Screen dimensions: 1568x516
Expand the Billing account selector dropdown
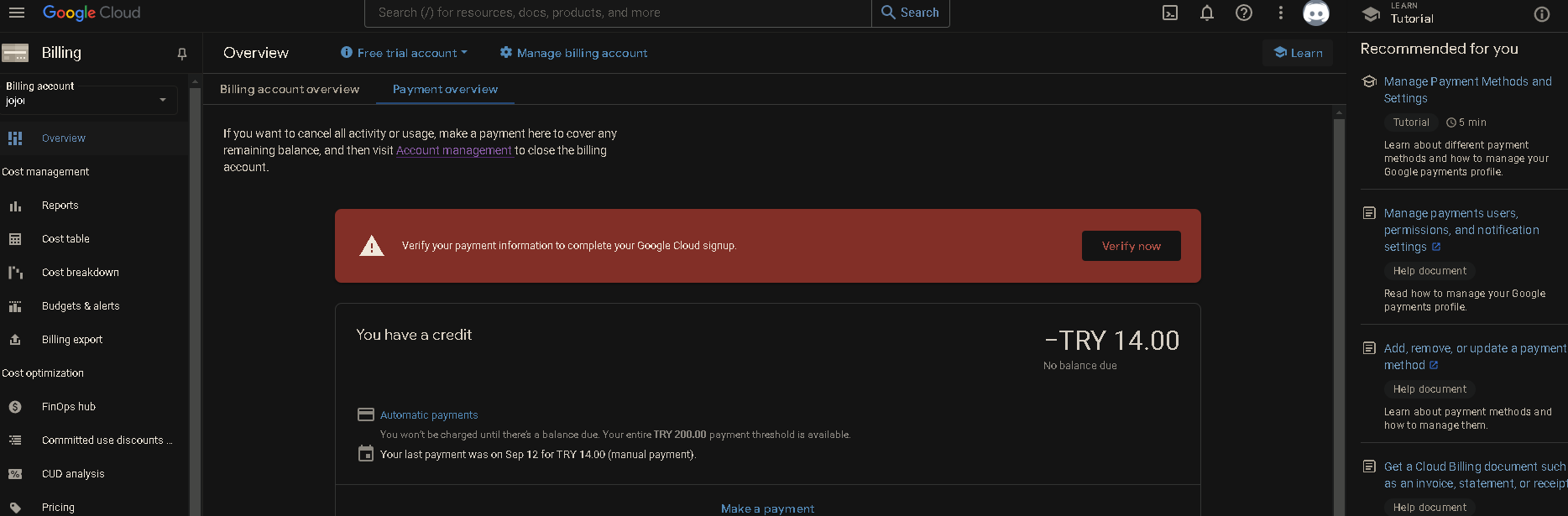click(x=162, y=100)
